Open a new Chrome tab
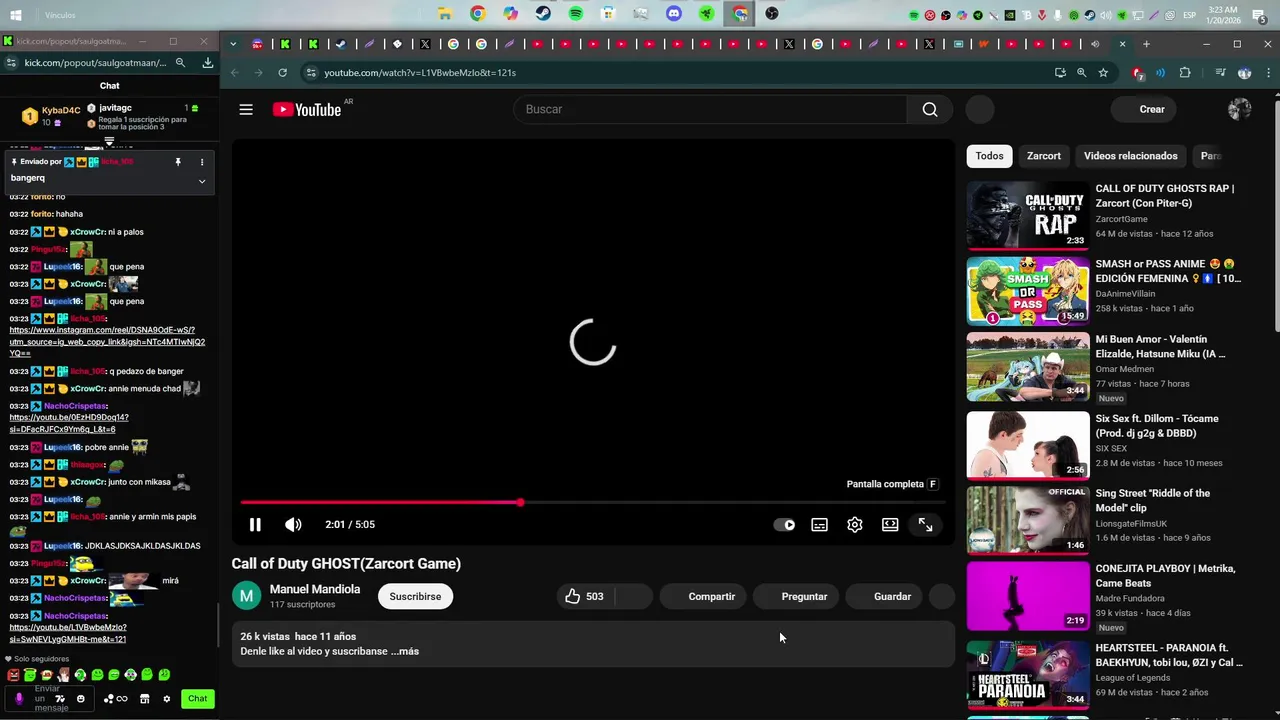 (1146, 44)
